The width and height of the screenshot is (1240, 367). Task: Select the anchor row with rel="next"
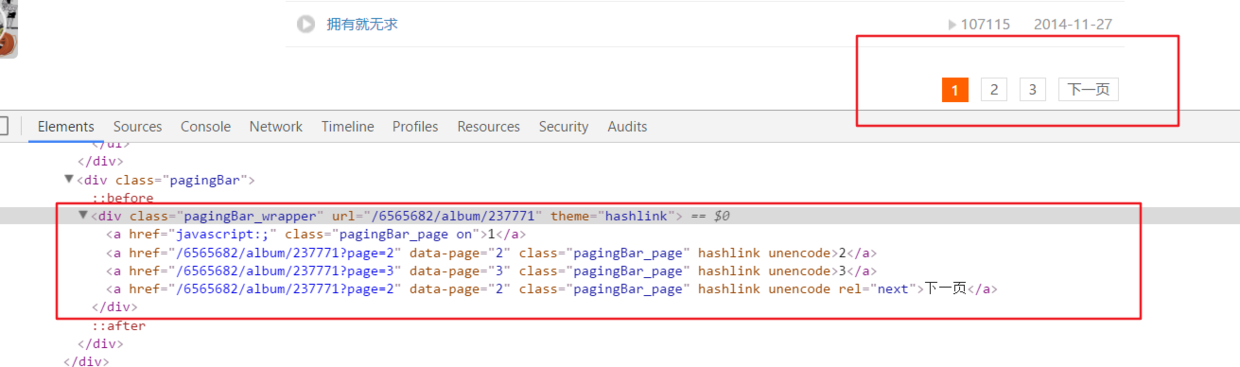pyautogui.click(x=552, y=289)
